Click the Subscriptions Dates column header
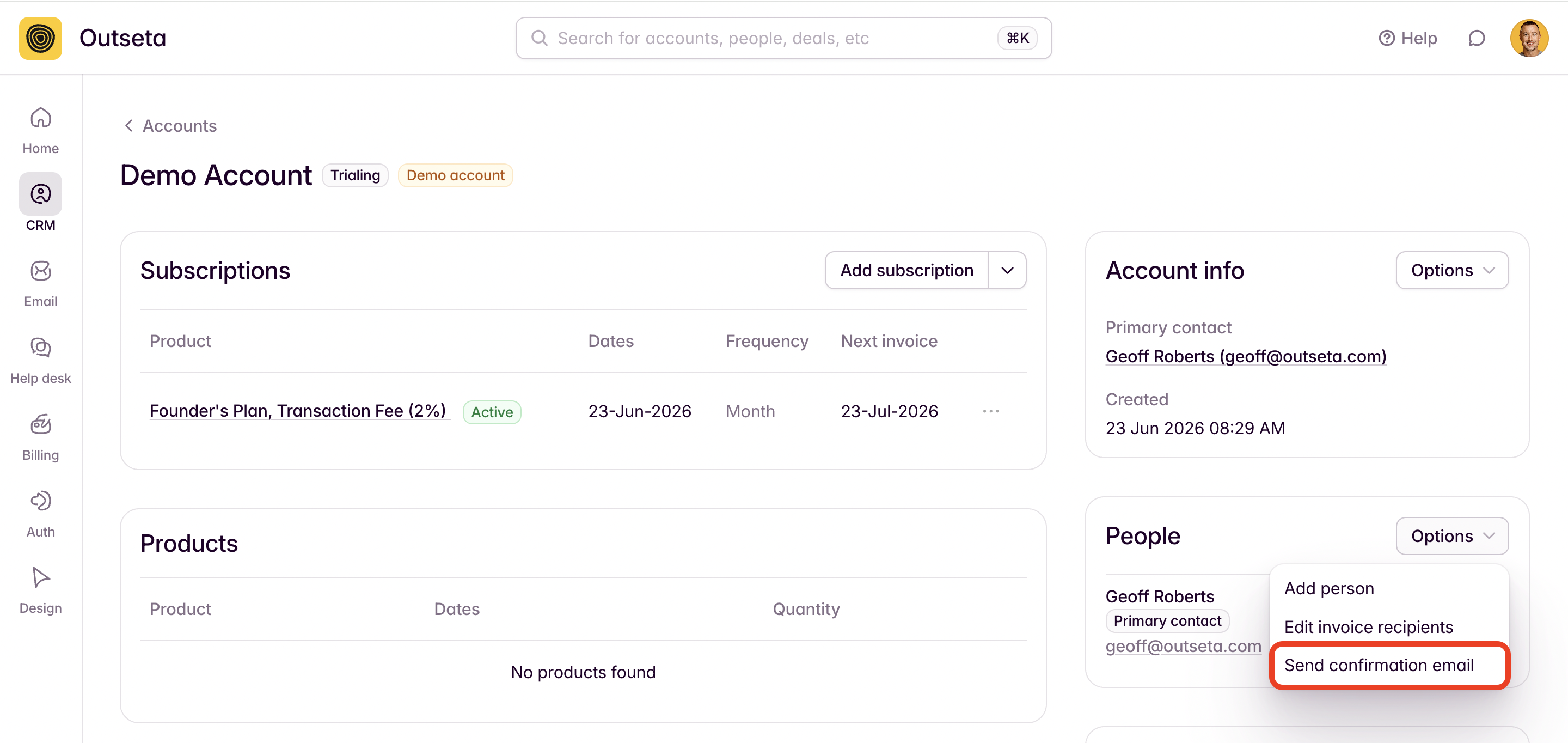The width and height of the screenshot is (1568, 743). point(610,341)
